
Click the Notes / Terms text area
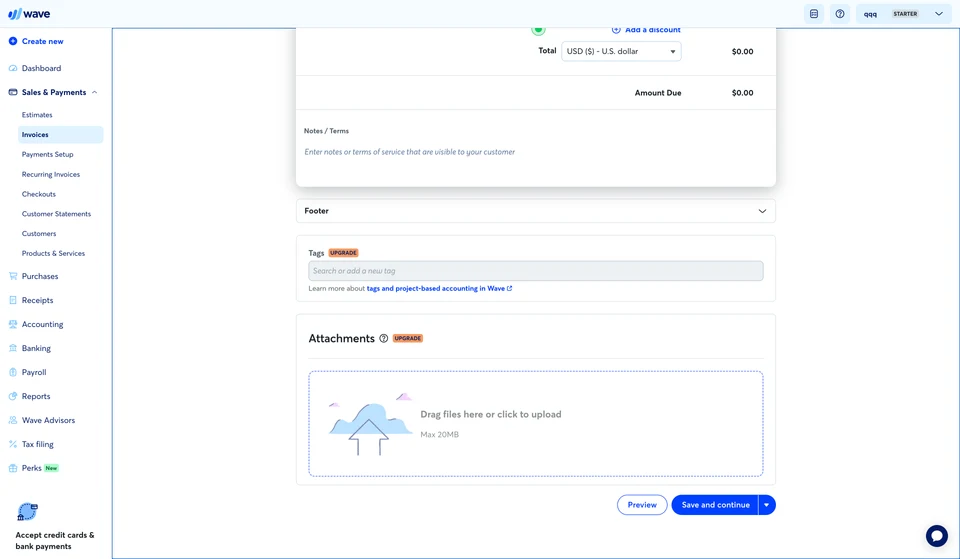536,152
